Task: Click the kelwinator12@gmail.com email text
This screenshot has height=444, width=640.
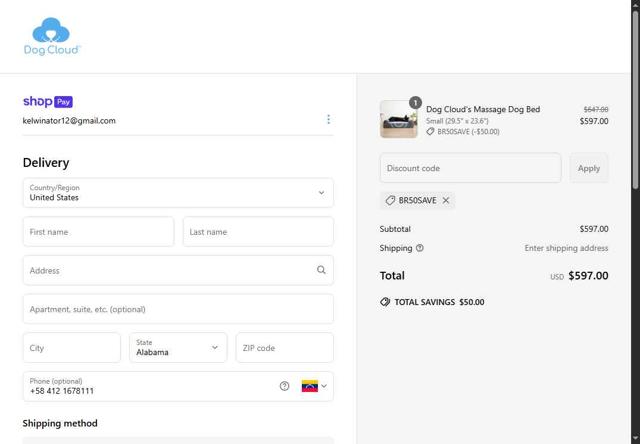Action: (x=69, y=120)
